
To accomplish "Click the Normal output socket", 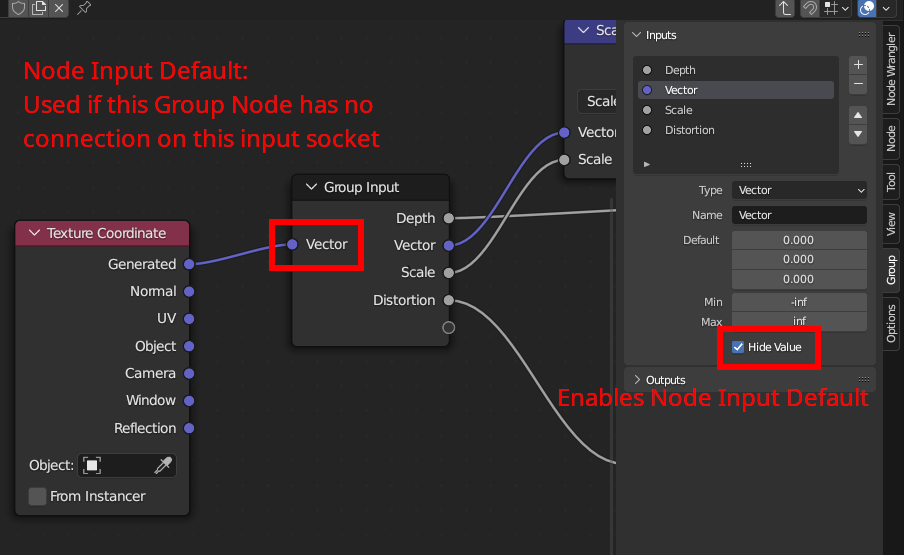I will (x=189, y=292).
